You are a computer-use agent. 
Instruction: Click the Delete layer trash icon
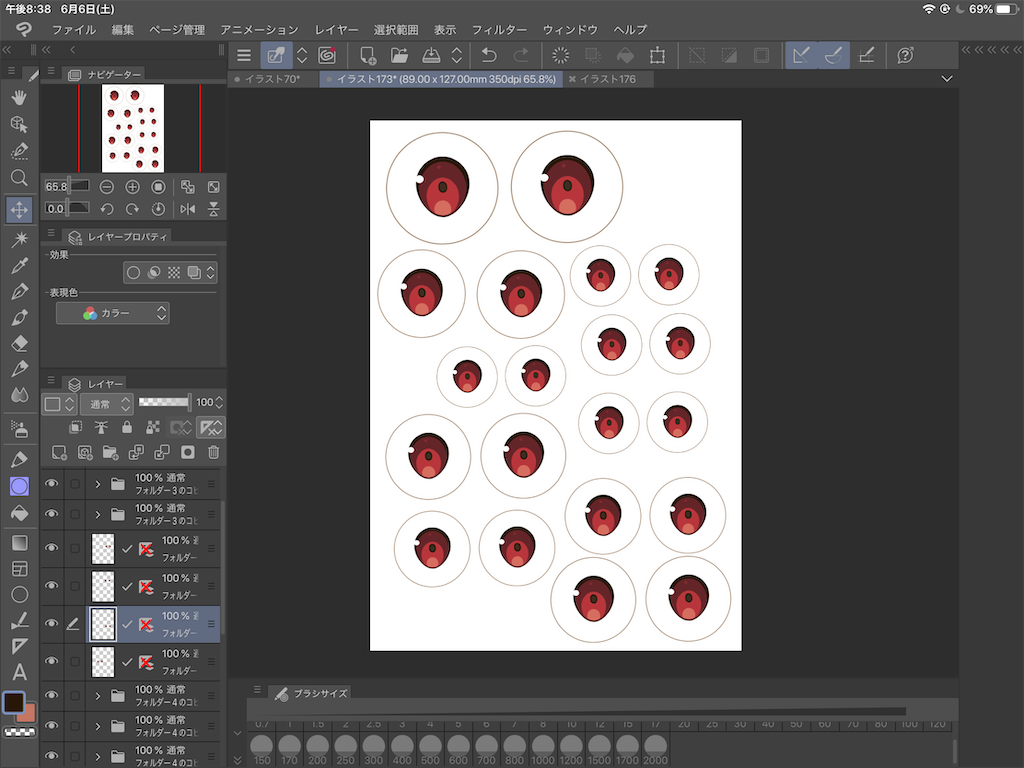(x=214, y=453)
